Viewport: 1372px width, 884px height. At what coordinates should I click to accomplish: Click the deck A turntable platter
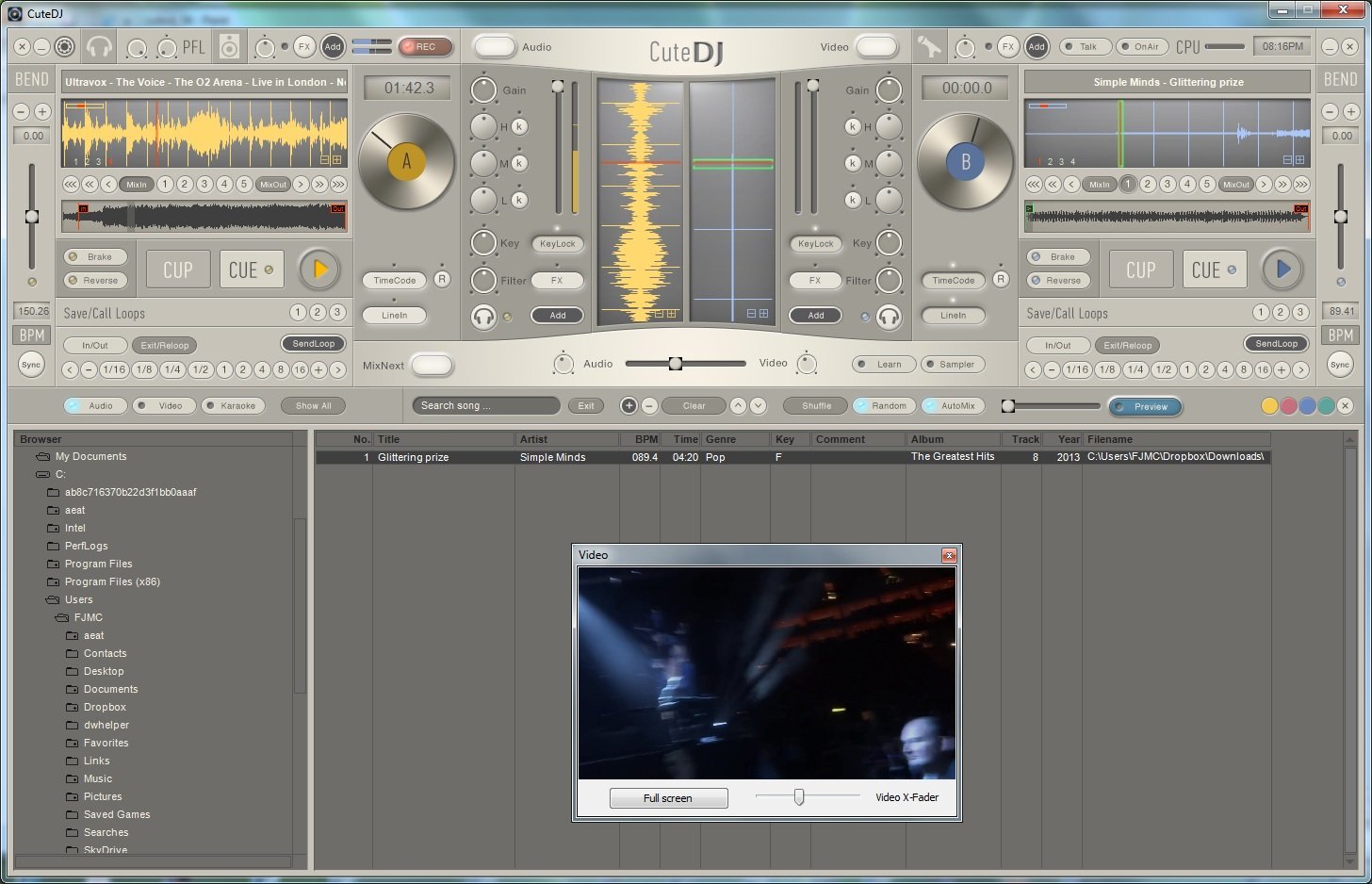(406, 162)
